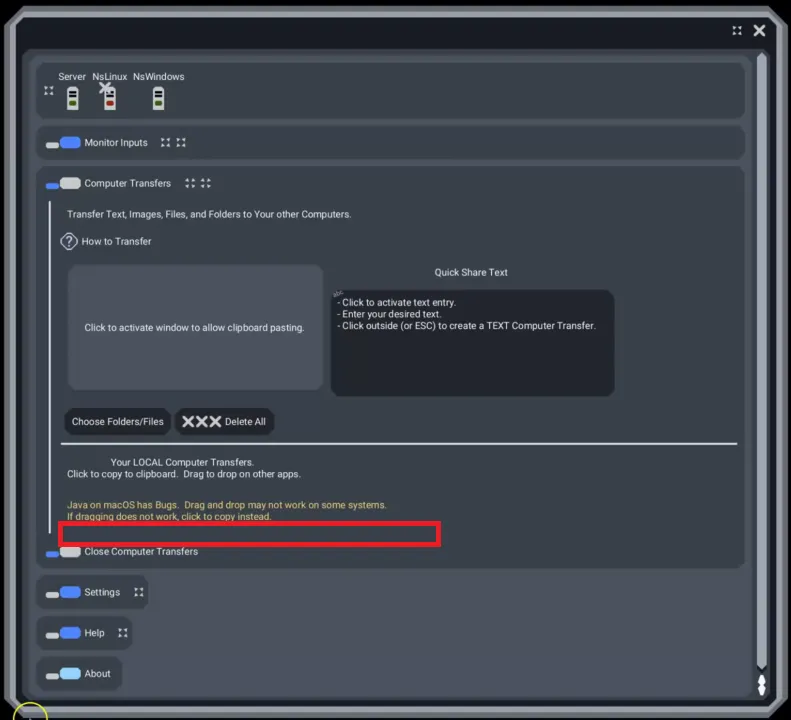Click the Computer Transfers label
Image resolution: width=791 pixels, height=720 pixels.
pyautogui.click(x=128, y=183)
